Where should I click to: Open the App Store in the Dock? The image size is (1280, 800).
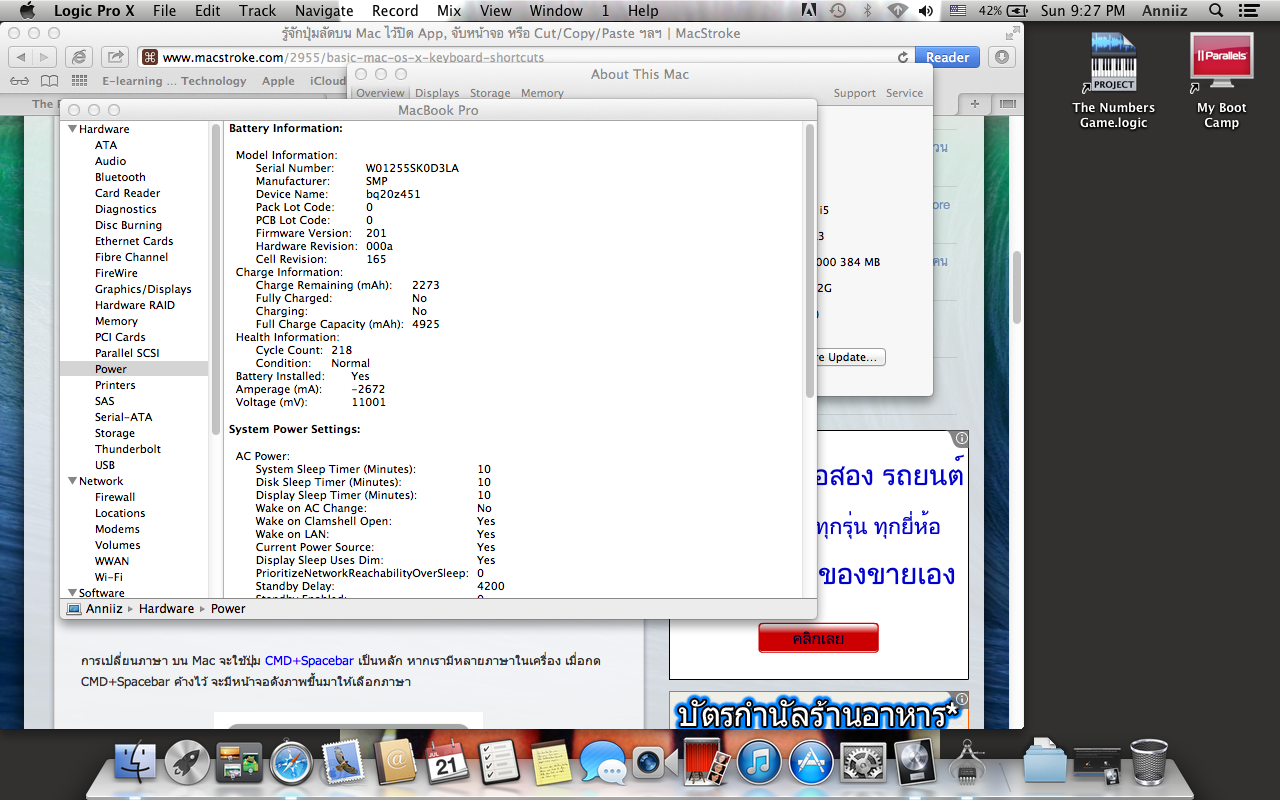point(811,764)
